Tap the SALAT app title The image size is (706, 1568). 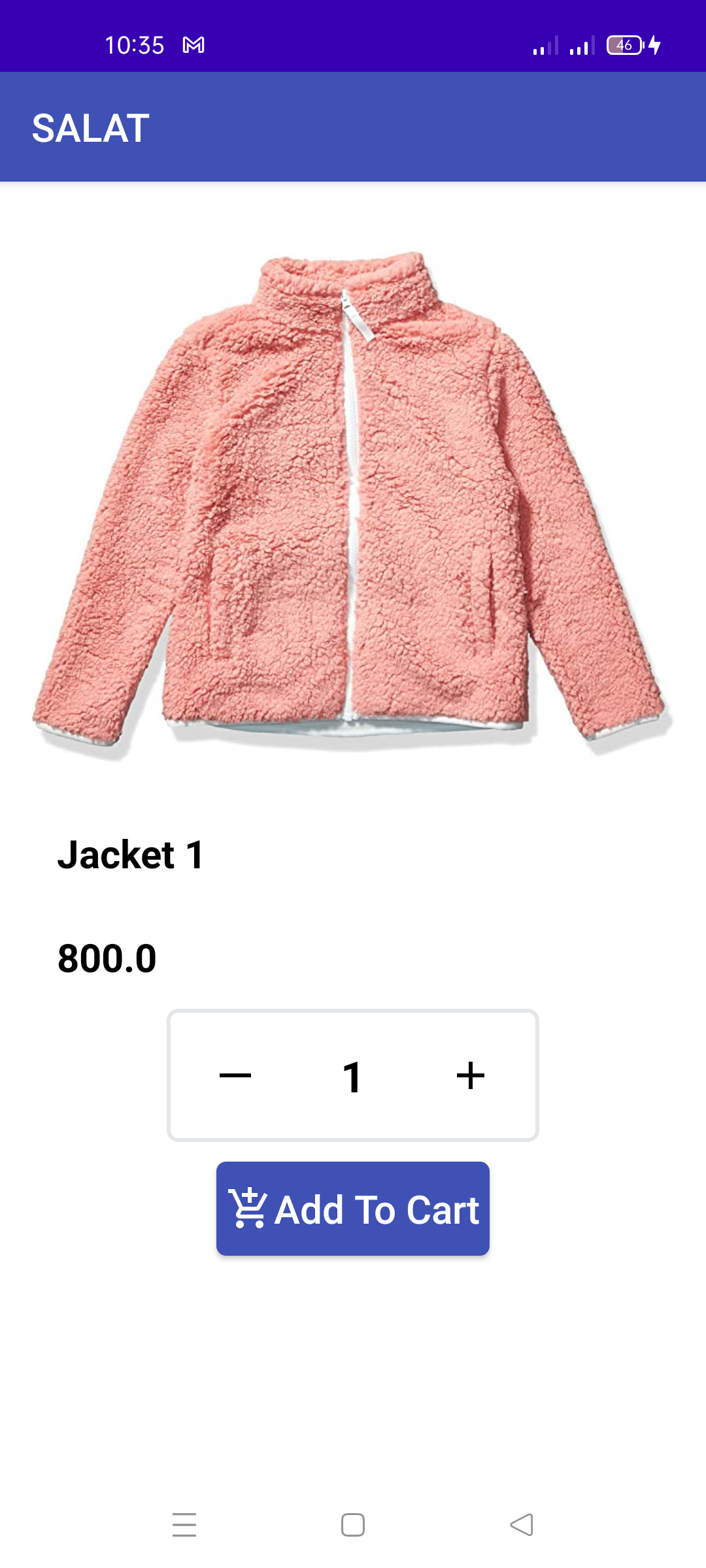point(91,128)
